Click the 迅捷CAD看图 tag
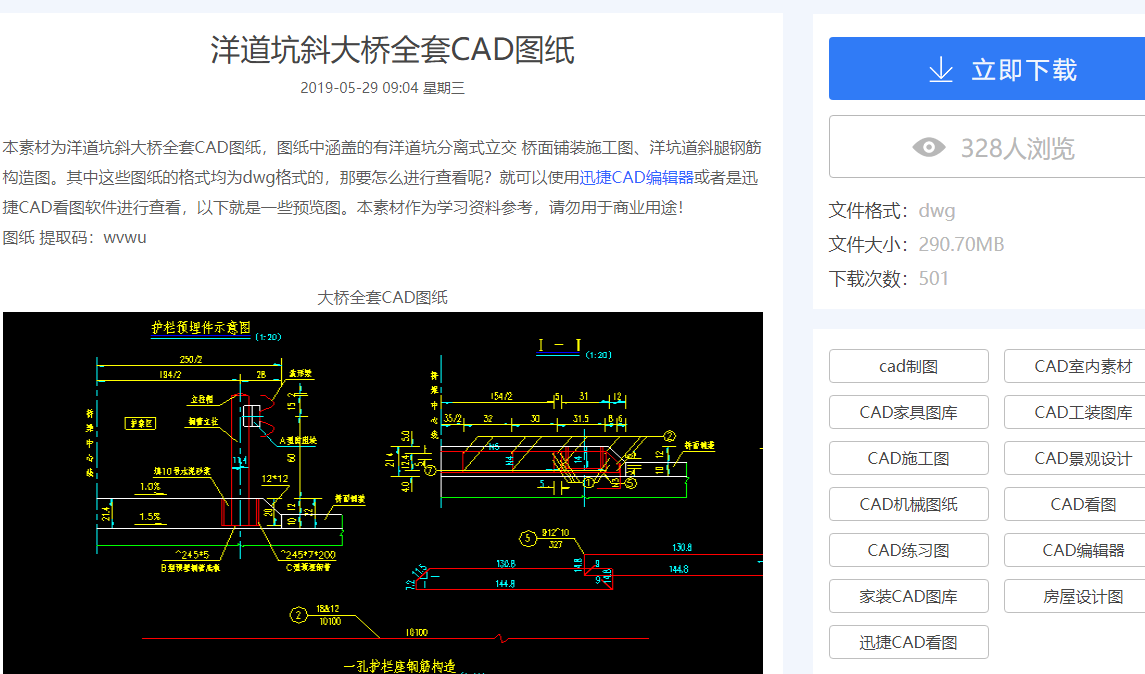Image resolution: width=1145 pixels, height=674 pixels. 908,642
